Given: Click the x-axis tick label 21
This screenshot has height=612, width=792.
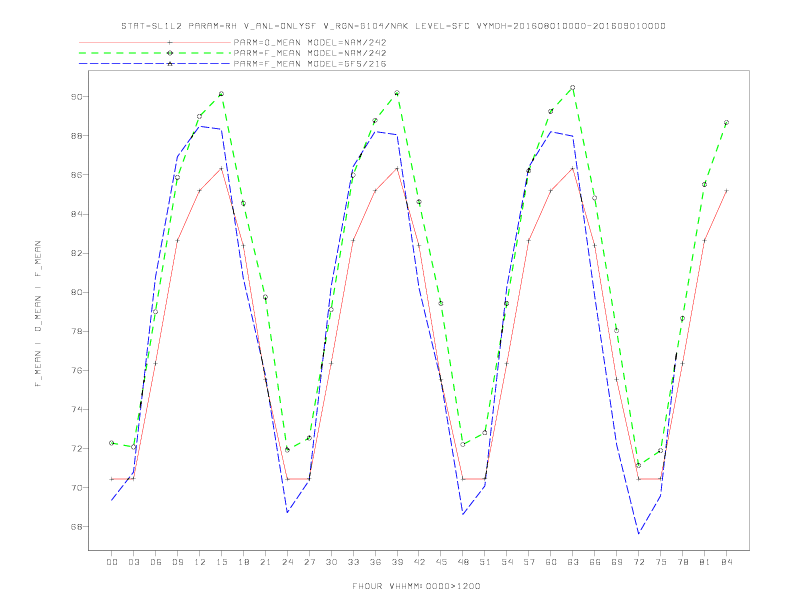Looking at the screenshot, I should pyautogui.click(x=265, y=562).
